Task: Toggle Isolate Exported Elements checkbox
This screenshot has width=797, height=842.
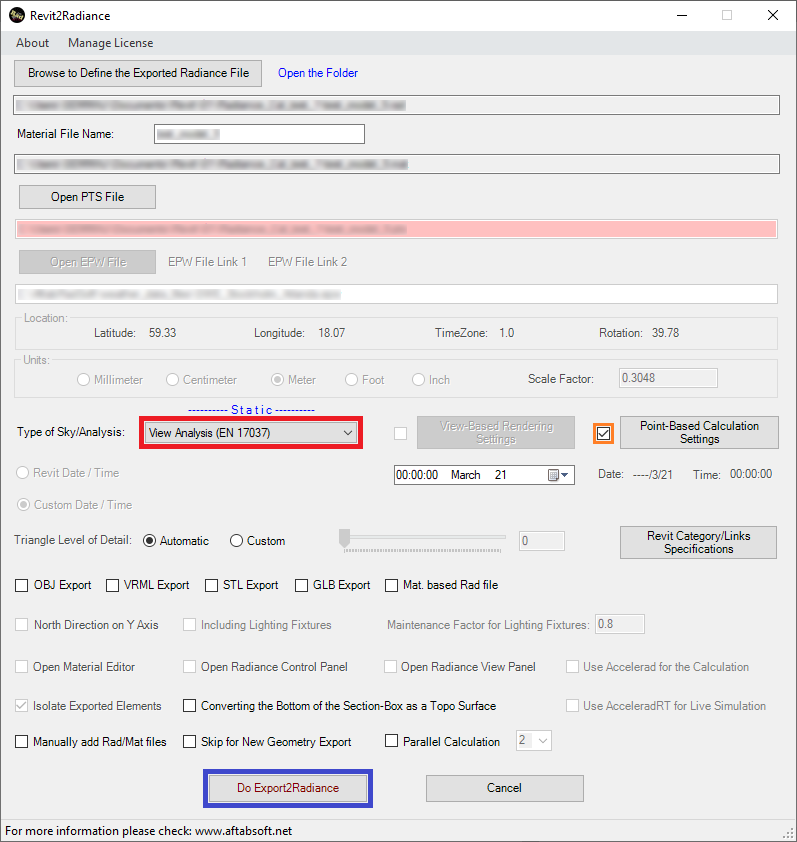Action: 21,706
